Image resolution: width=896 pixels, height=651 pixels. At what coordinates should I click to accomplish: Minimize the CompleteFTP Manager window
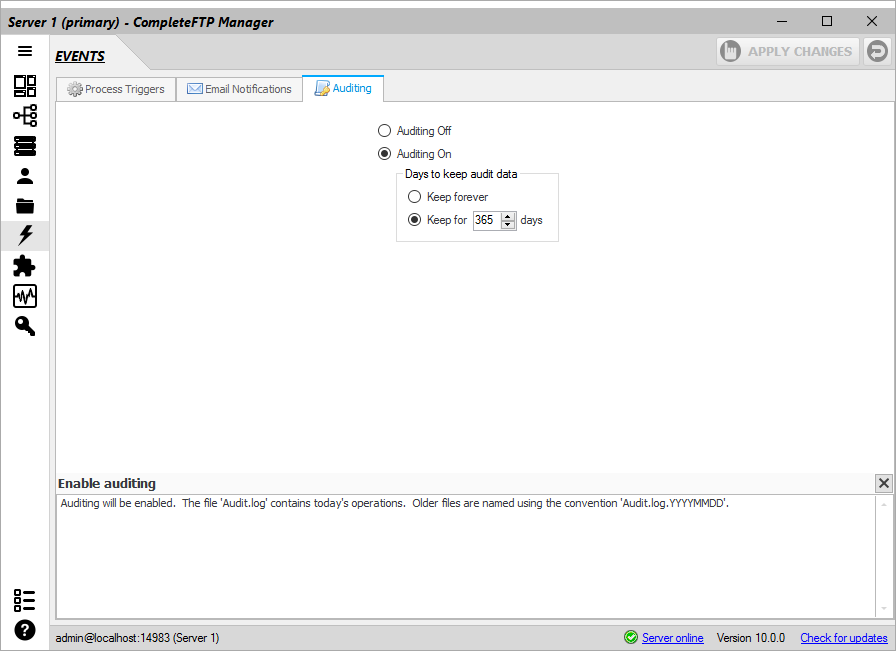tap(782, 21)
